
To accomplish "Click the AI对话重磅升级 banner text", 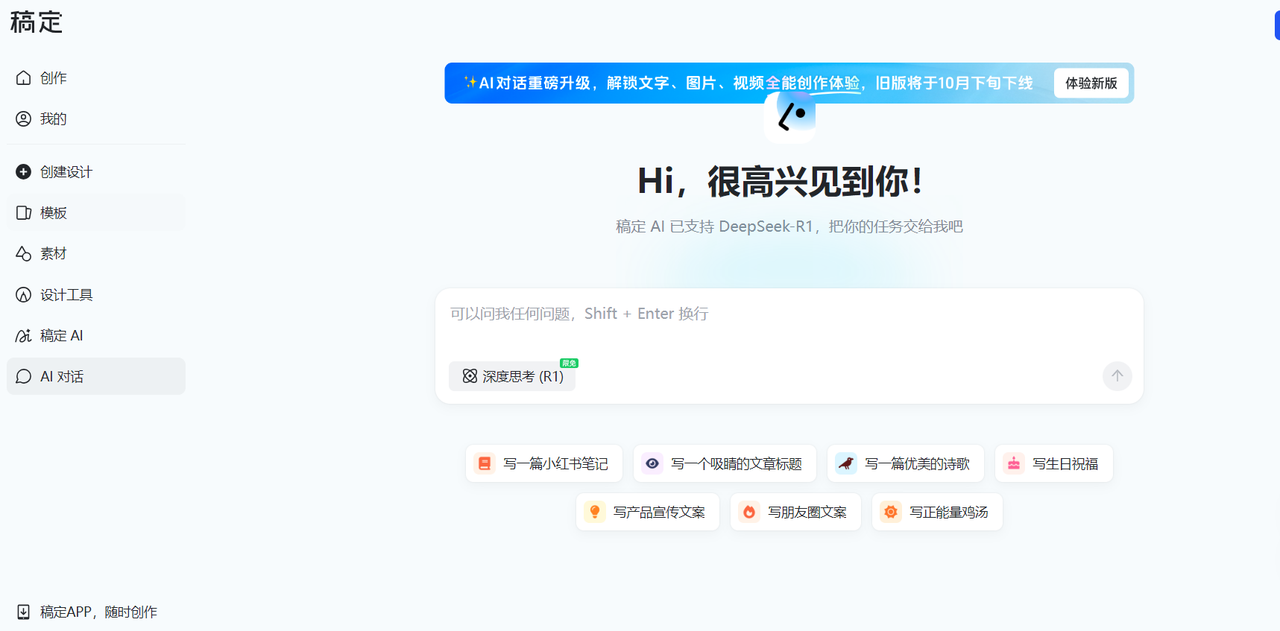I will [747, 83].
